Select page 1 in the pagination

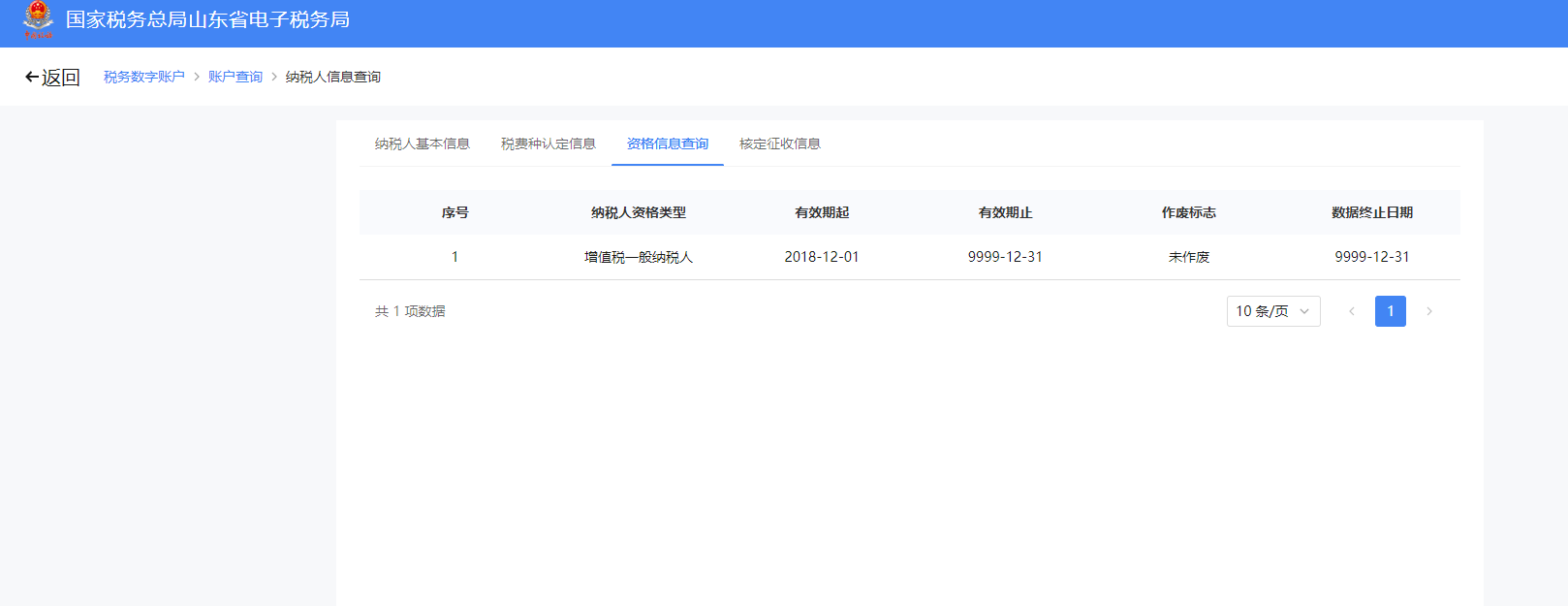[1390, 311]
